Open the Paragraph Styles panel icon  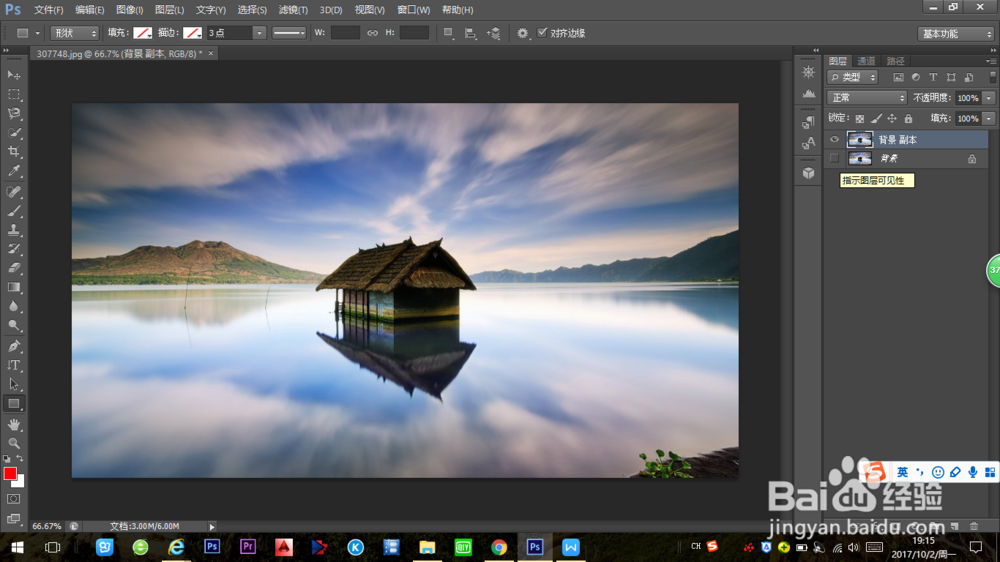809,122
